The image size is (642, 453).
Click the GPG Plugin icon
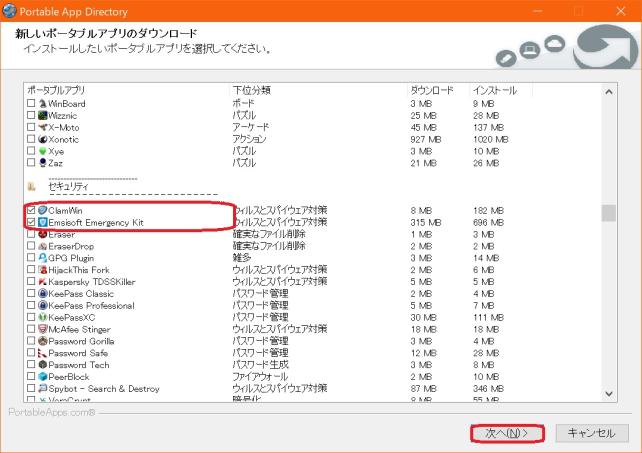[43, 258]
